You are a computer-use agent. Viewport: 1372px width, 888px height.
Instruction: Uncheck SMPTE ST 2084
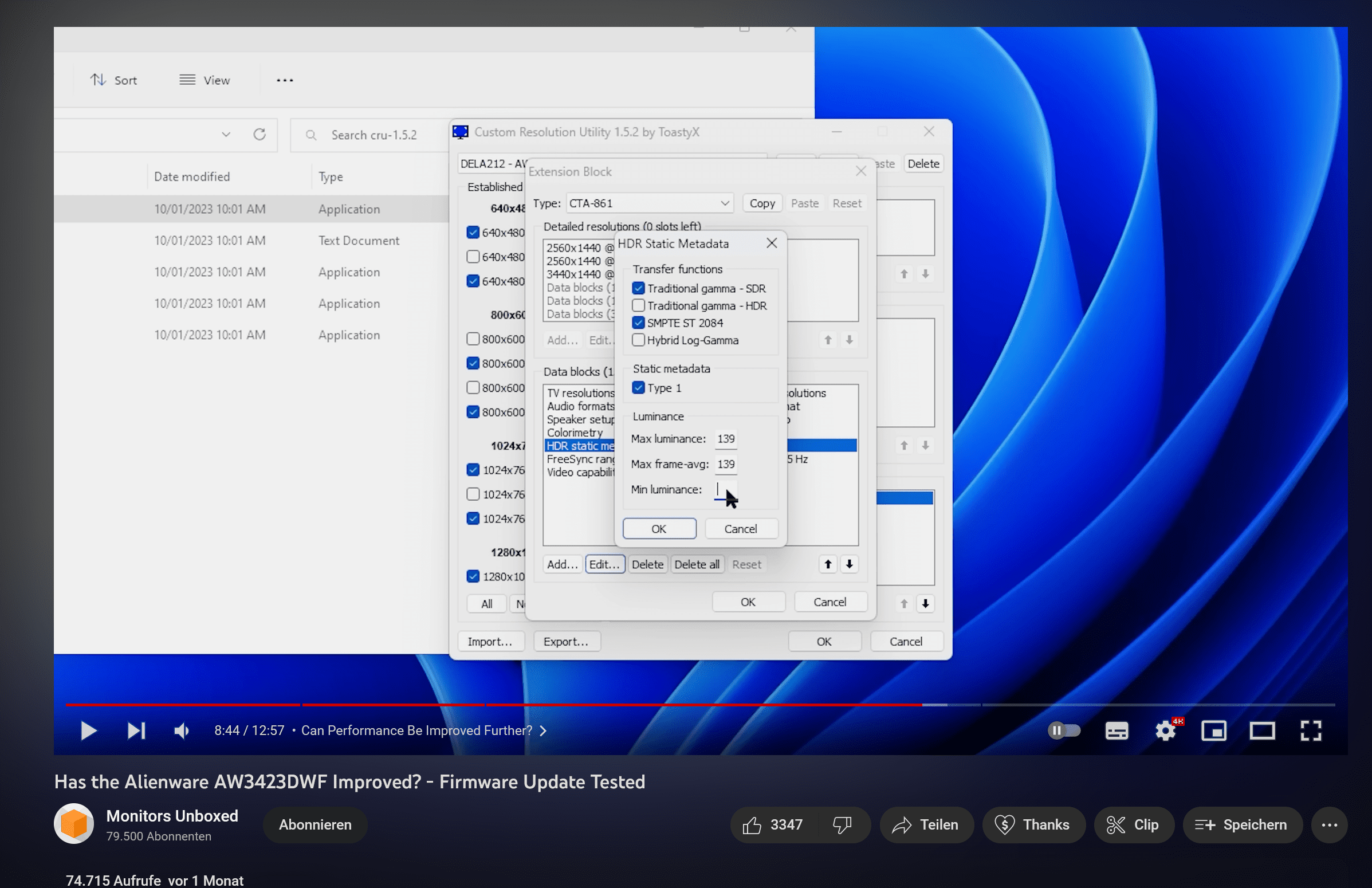click(x=638, y=323)
